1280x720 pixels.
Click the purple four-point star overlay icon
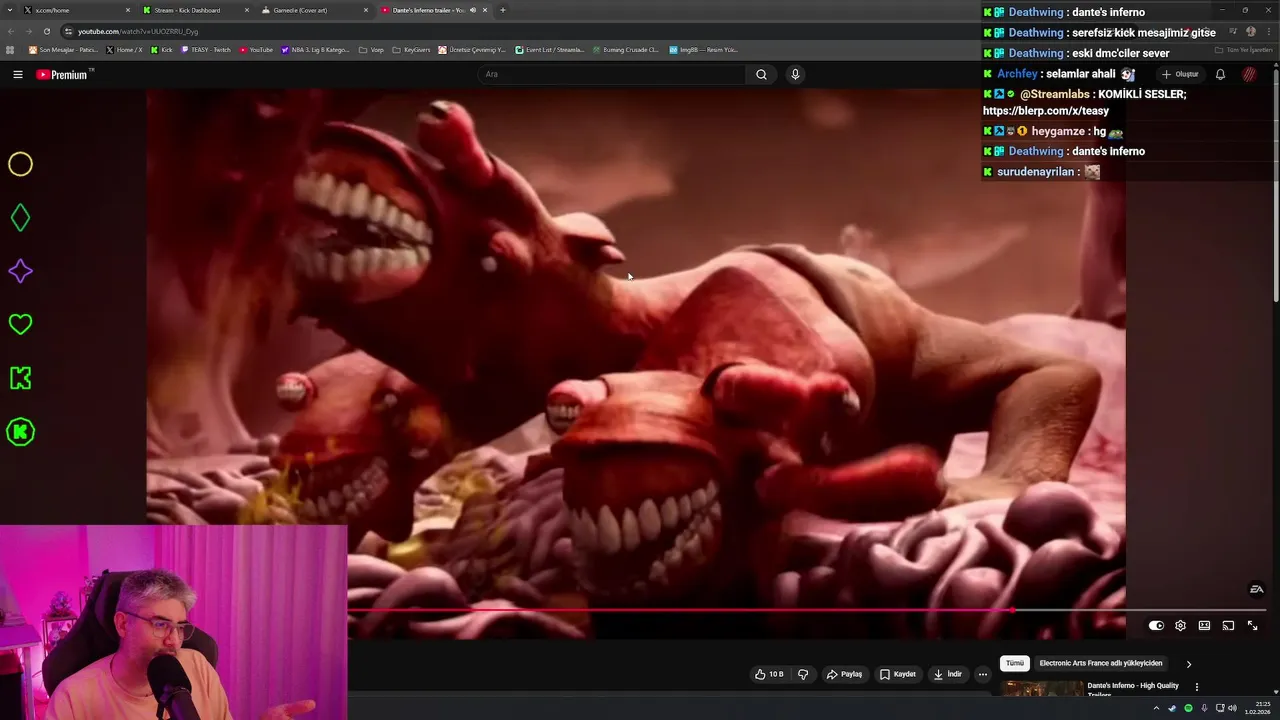click(x=21, y=271)
